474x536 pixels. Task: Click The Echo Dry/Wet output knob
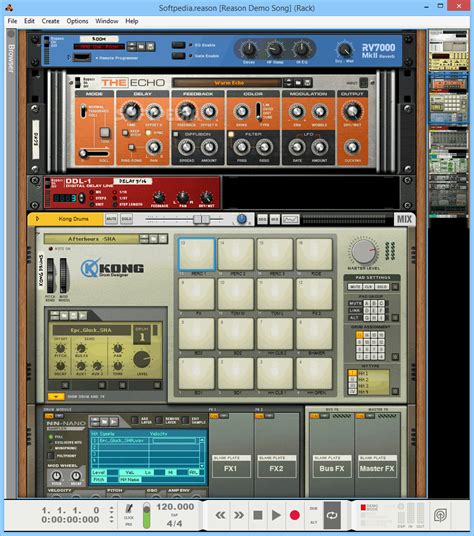point(352,111)
